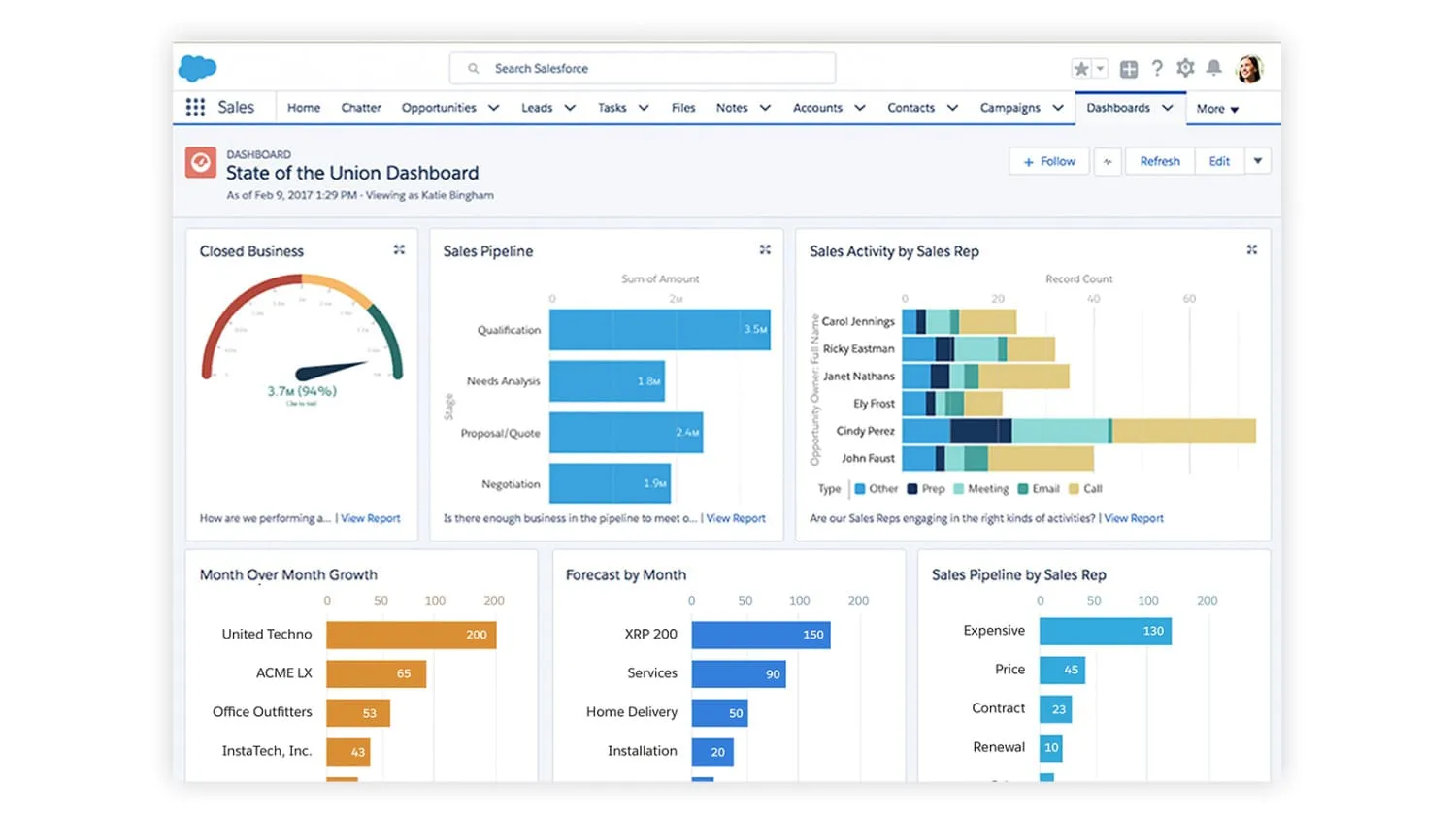Open the Chatter tab
Screen dimensions: 1456x819
pyautogui.click(x=361, y=108)
